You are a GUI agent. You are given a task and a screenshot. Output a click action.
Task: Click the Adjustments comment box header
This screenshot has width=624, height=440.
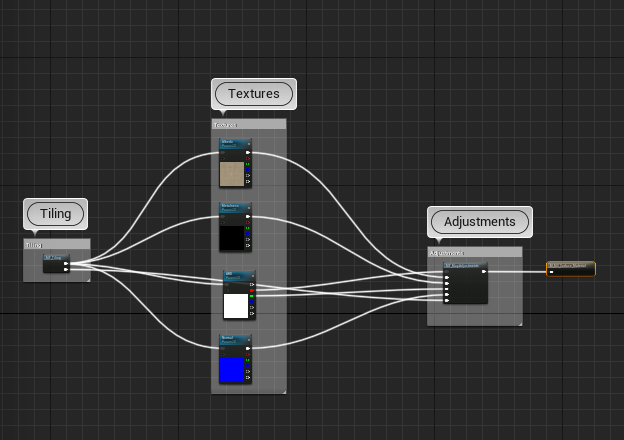point(475,253)
